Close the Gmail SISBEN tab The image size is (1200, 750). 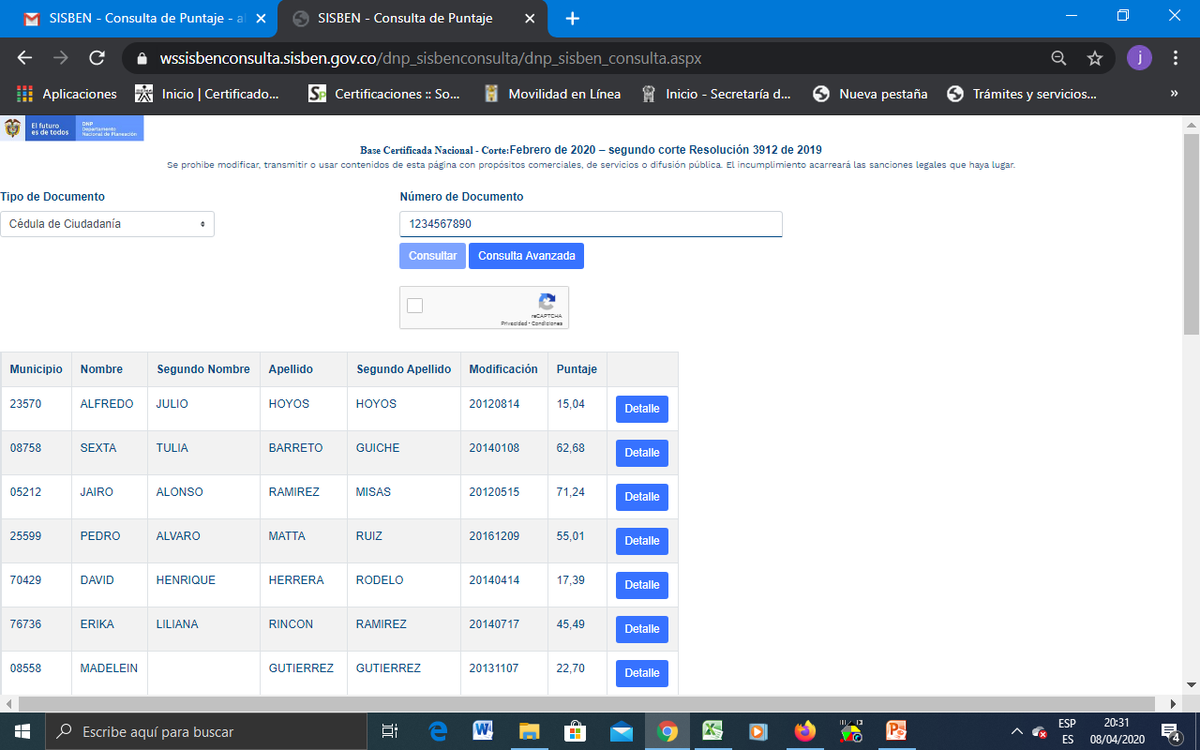pyautogui.click(x=260, y=18)
